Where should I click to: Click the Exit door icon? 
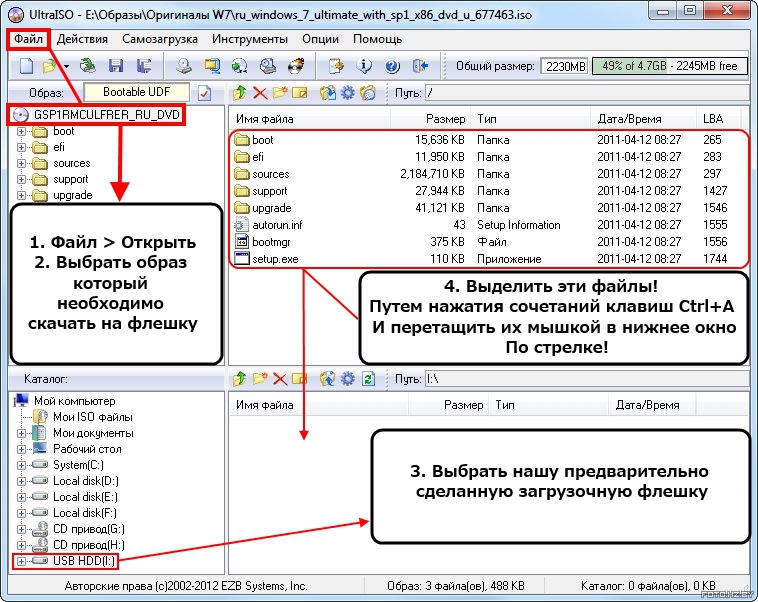tap(420, 66)
